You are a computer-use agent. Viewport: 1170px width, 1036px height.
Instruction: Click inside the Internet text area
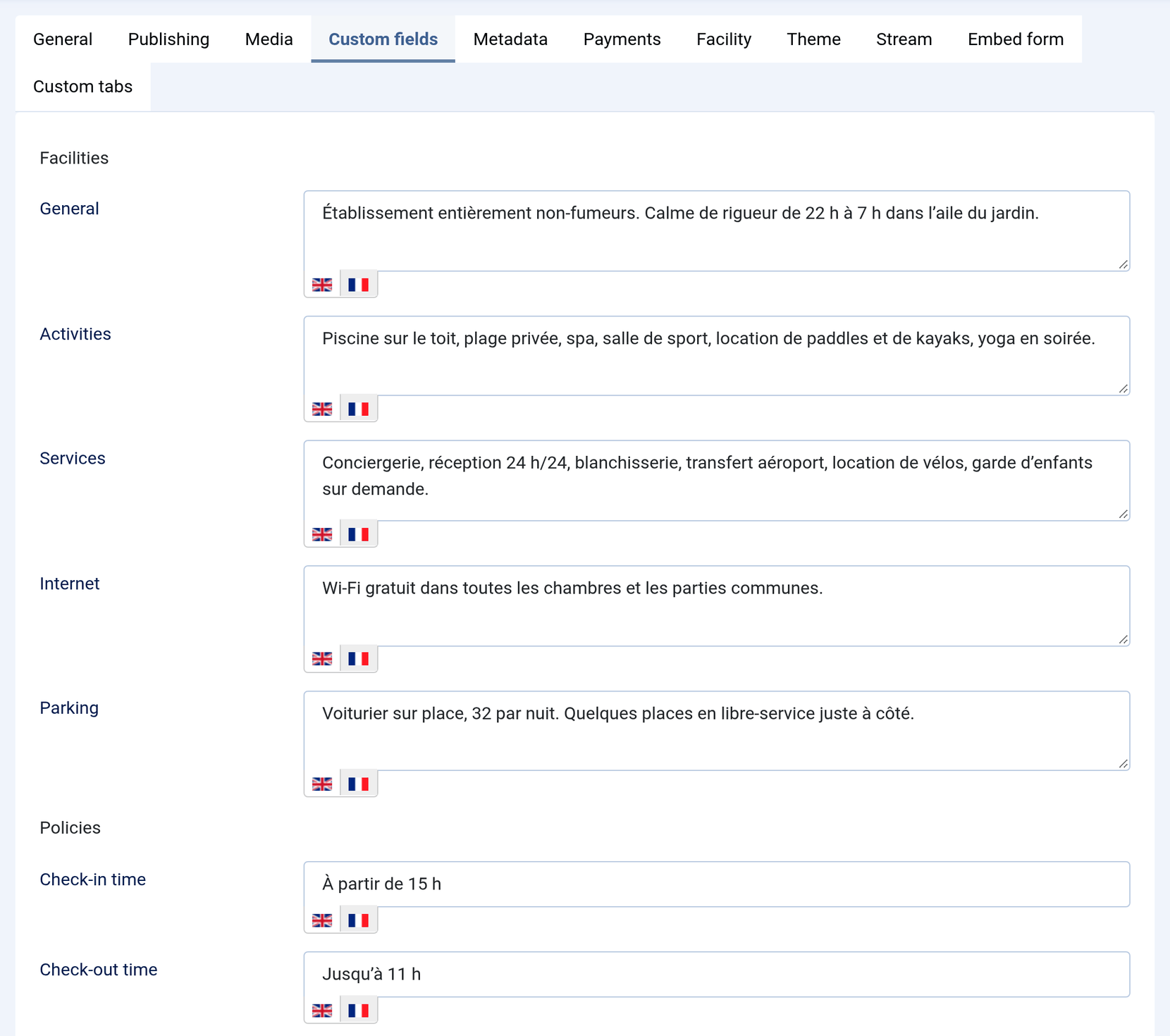[x=717, y=606]
